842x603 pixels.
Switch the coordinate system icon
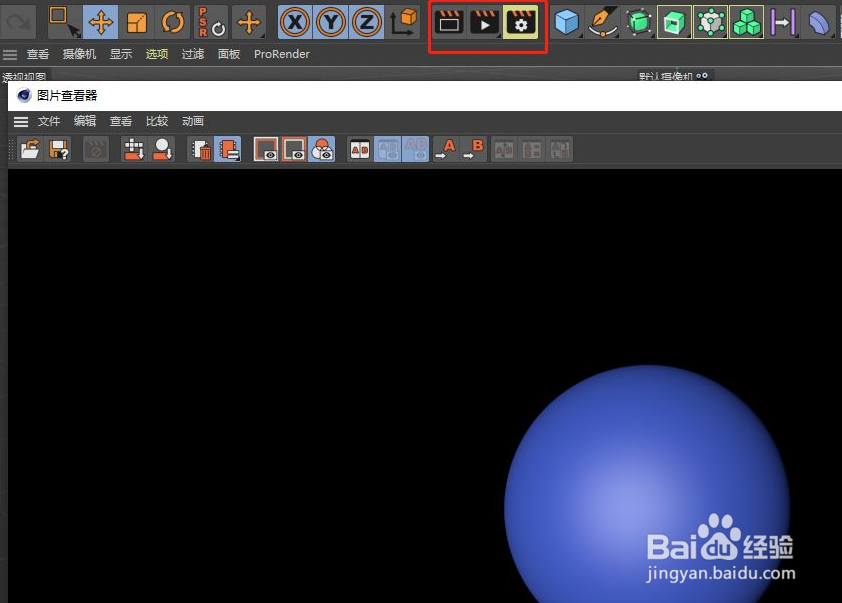pos(403,22)
